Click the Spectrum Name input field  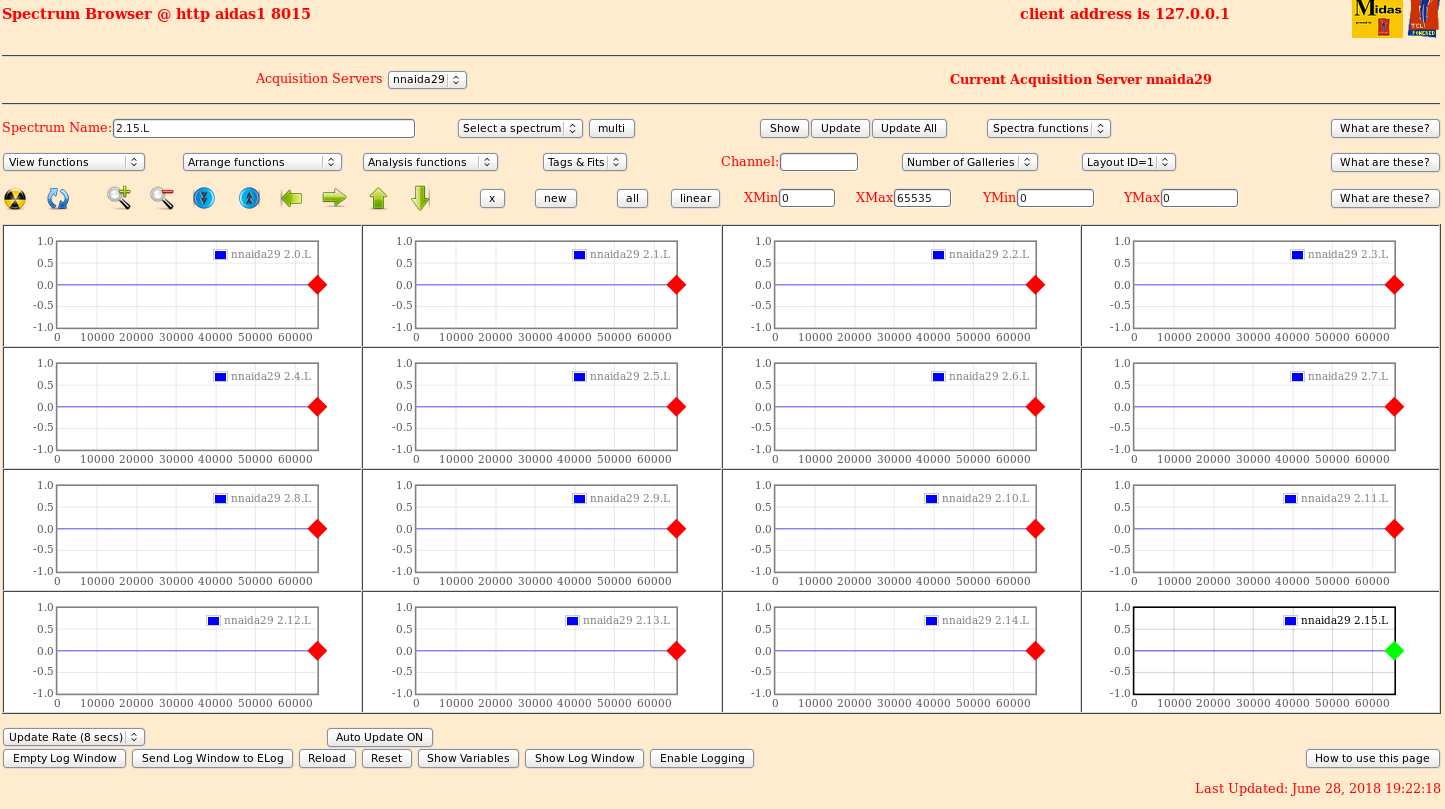[x=263, y=128]
